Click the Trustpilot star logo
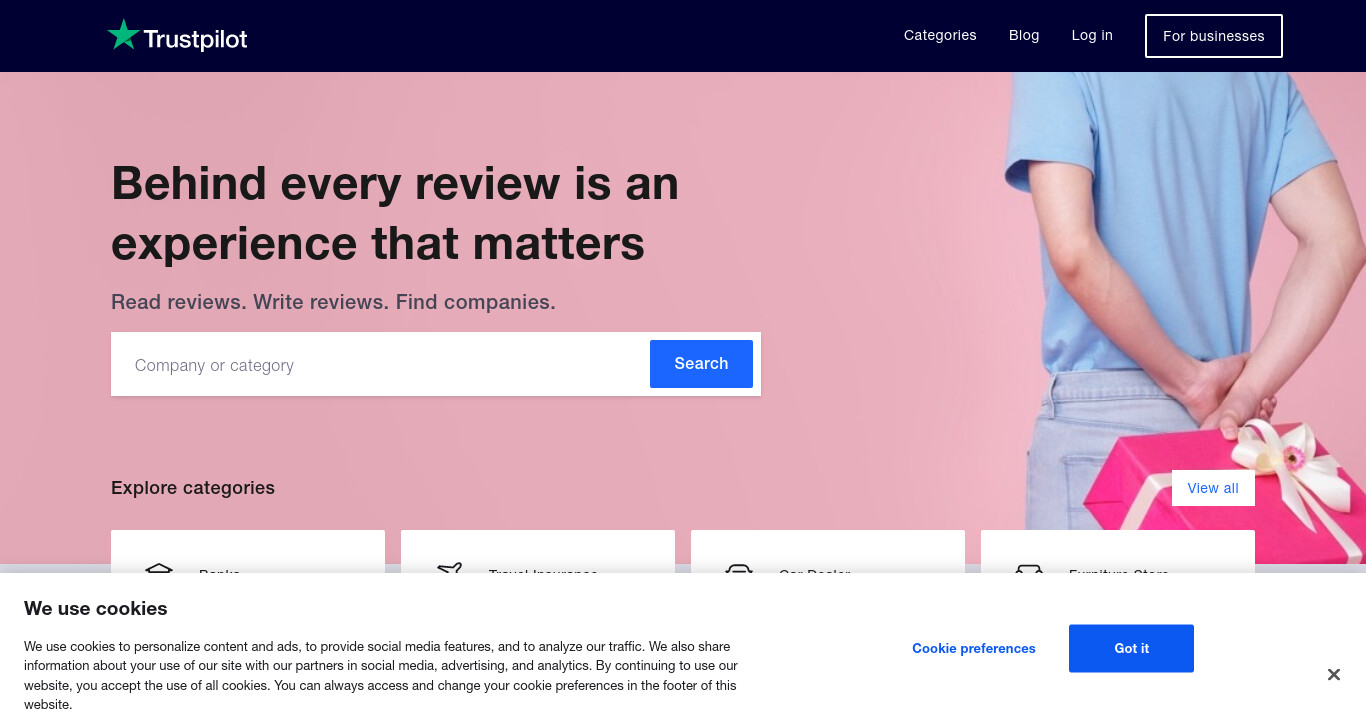Screen dimensions: 1366x728 177,36
